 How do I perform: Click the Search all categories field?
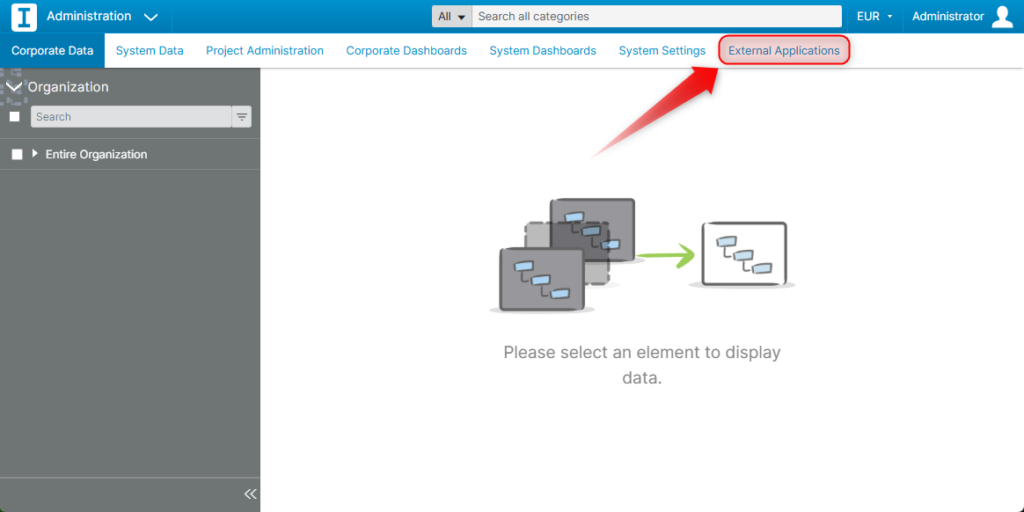656,17
